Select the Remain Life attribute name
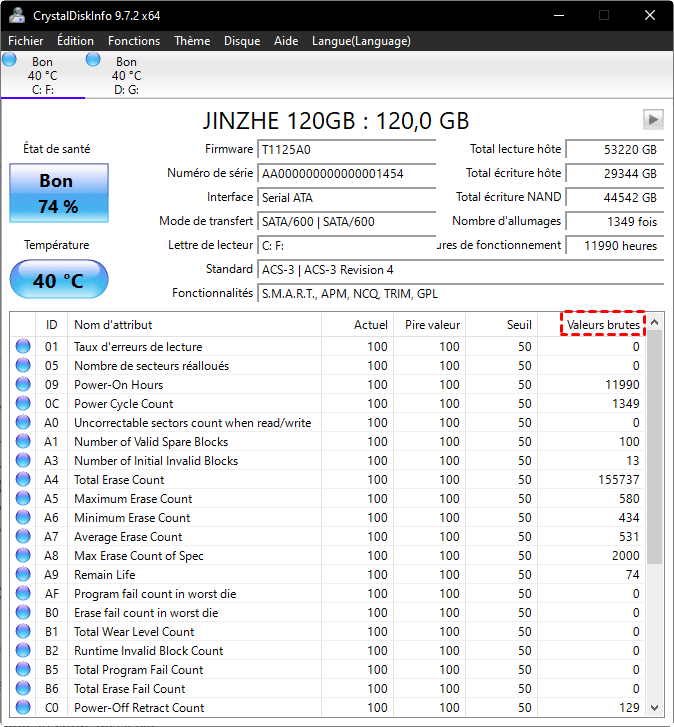The image size is (674, 727). [105, 574]
